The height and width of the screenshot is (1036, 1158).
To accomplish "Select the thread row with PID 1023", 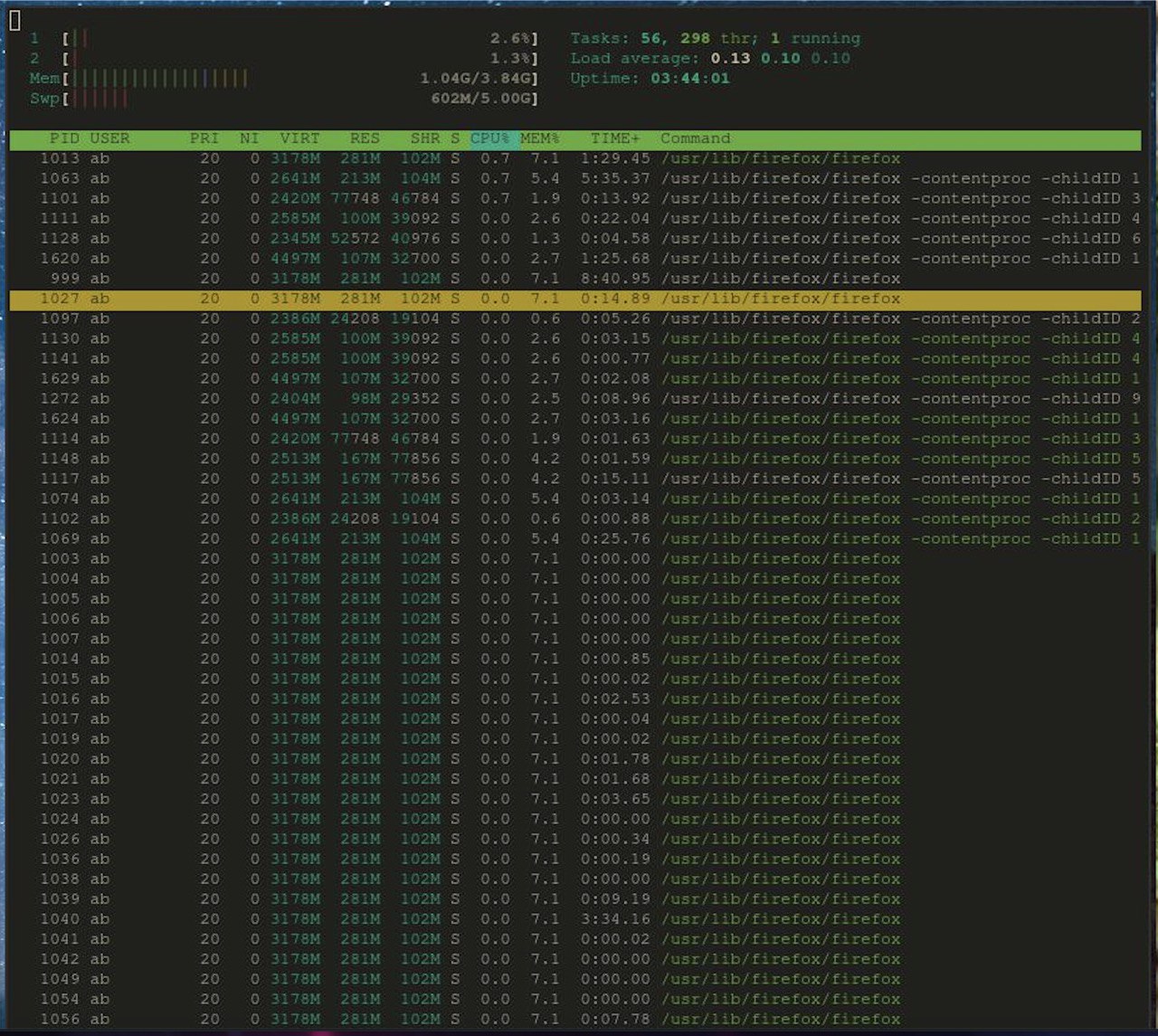I will [x=575, y=798].
